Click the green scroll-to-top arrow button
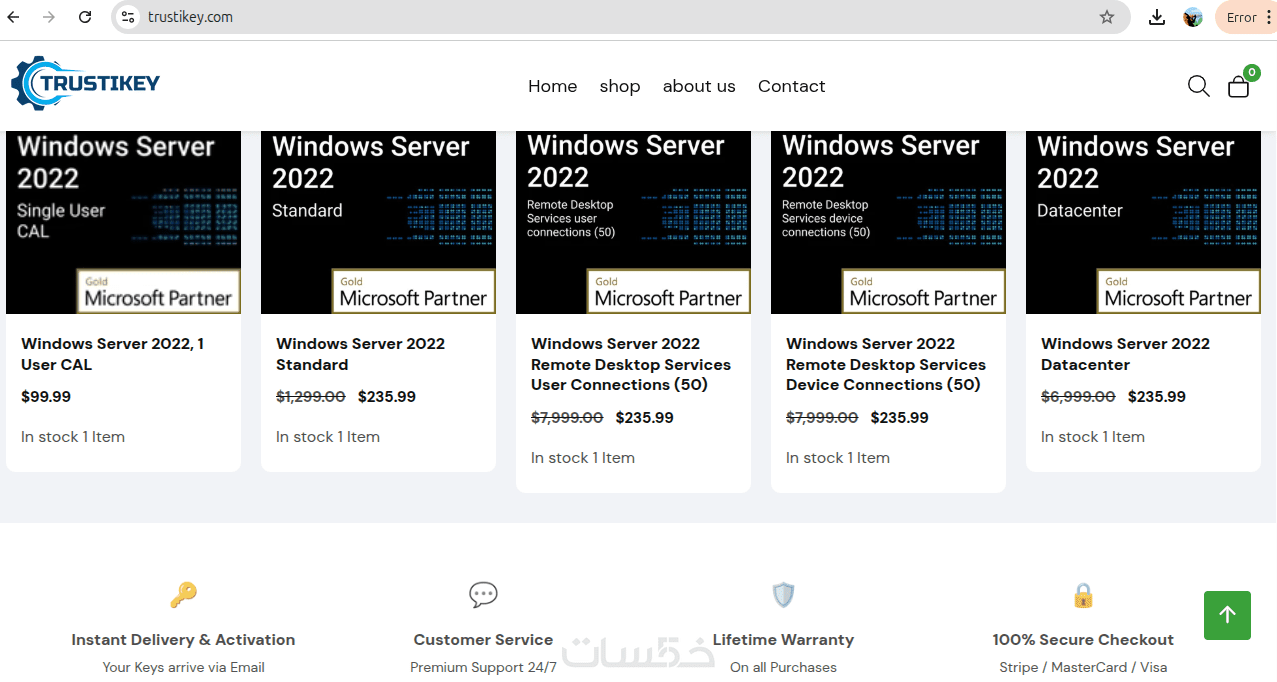Screen dimensions: 1277x682 point(1228,615)
